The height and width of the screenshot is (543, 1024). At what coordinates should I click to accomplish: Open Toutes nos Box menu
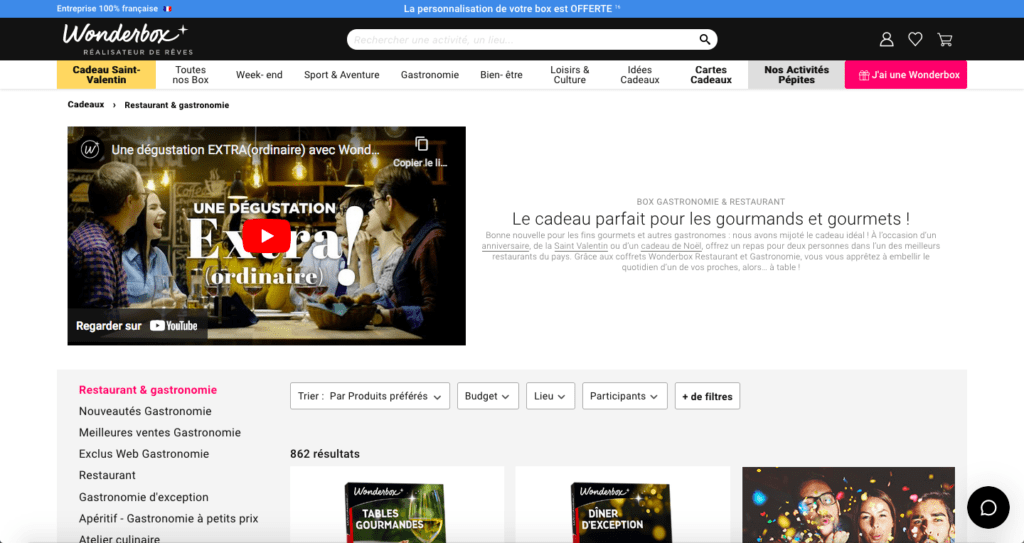tap(191, 74)
